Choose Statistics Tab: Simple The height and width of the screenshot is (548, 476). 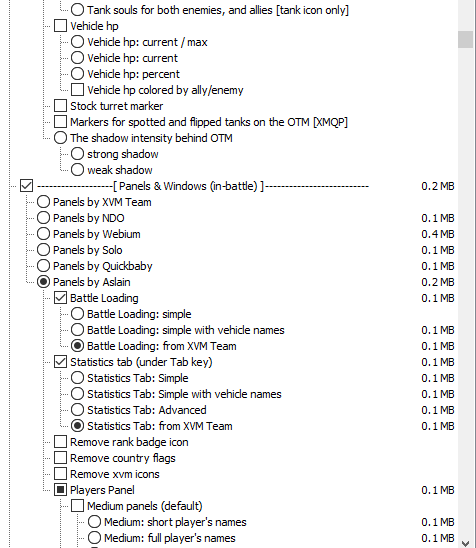[77, 378]
